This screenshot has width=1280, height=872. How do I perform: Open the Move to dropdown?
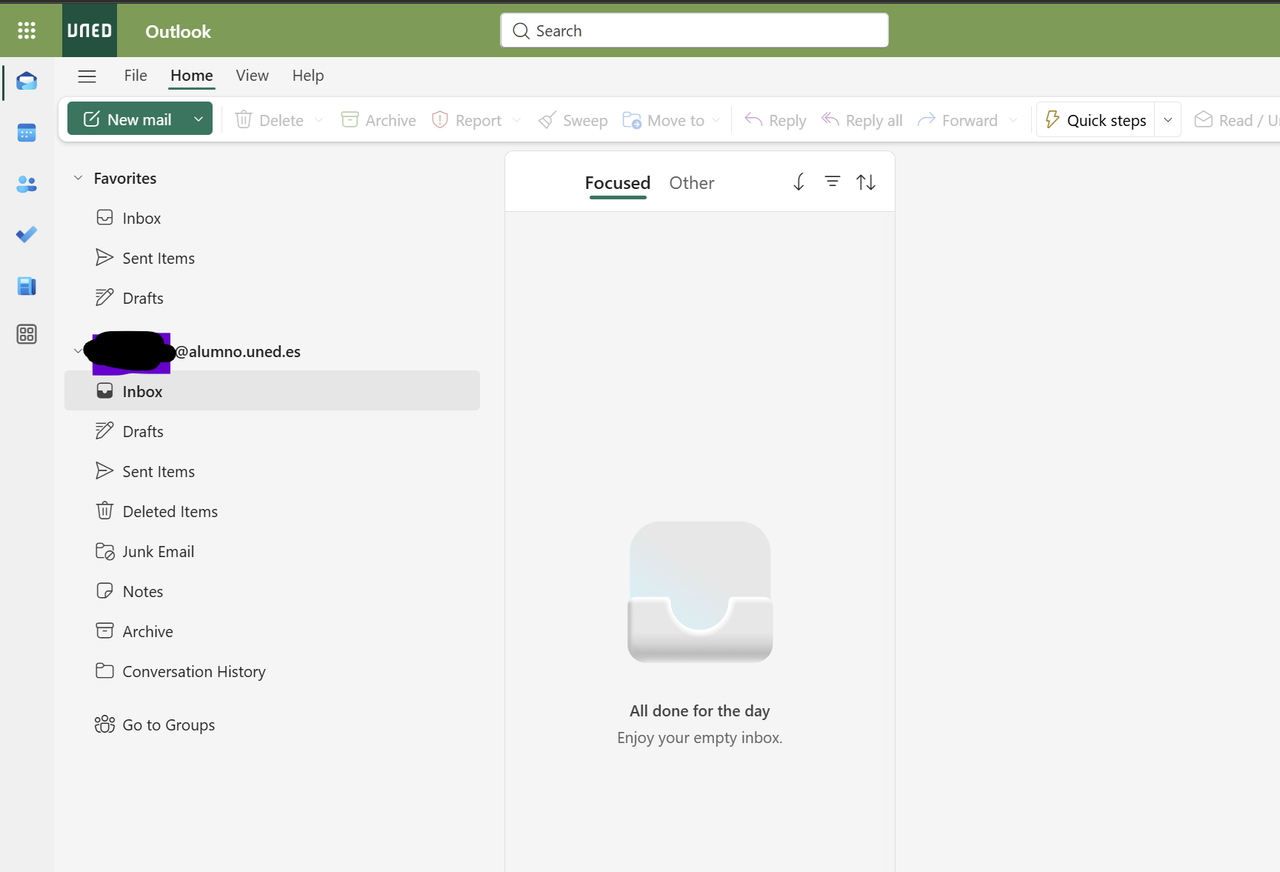671,120
